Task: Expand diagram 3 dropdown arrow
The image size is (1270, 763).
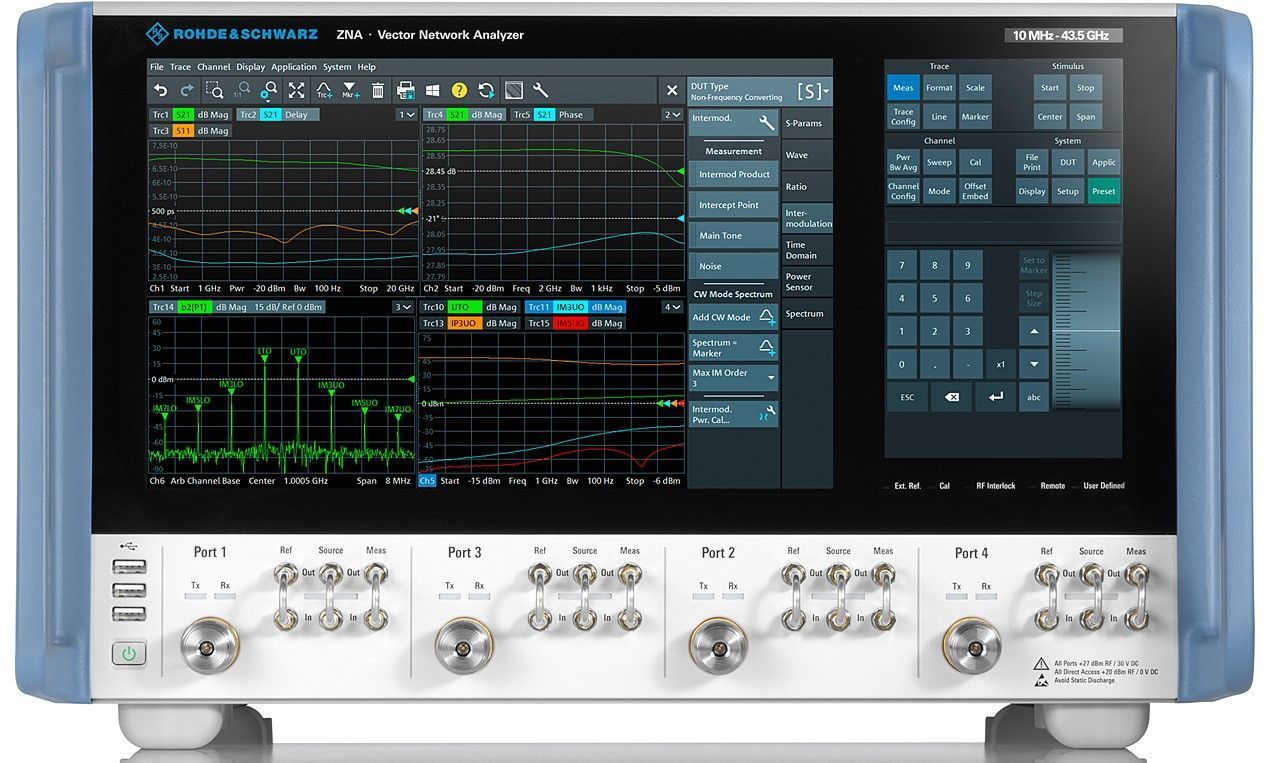Action: coord(402,307)
